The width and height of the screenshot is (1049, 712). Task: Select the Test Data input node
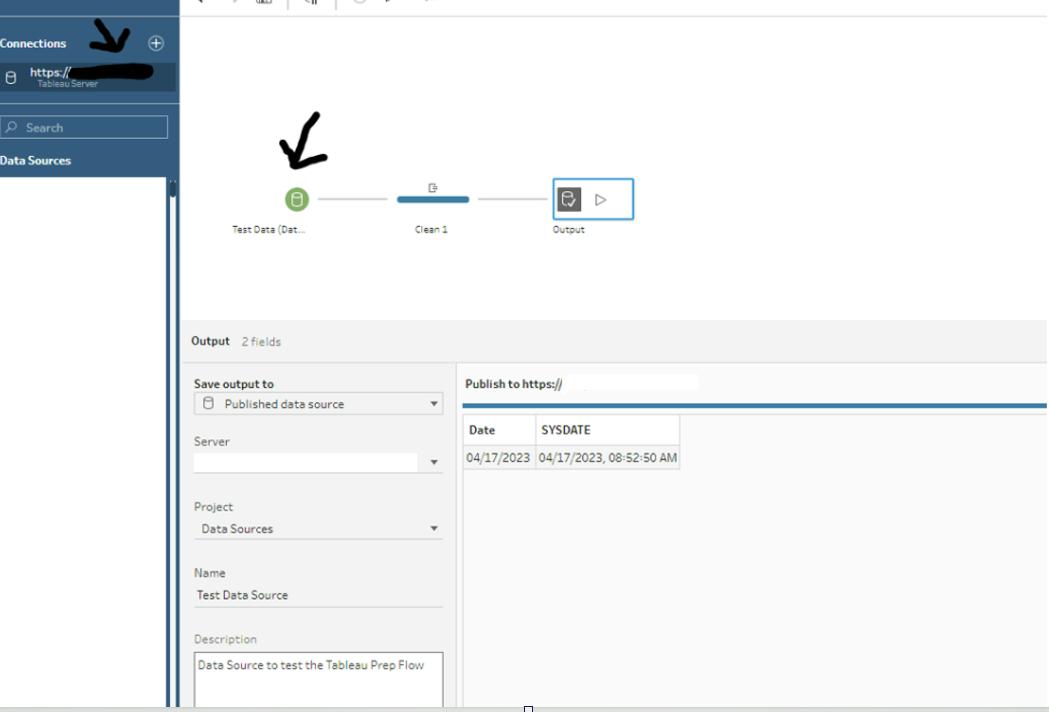pos(295,198)
